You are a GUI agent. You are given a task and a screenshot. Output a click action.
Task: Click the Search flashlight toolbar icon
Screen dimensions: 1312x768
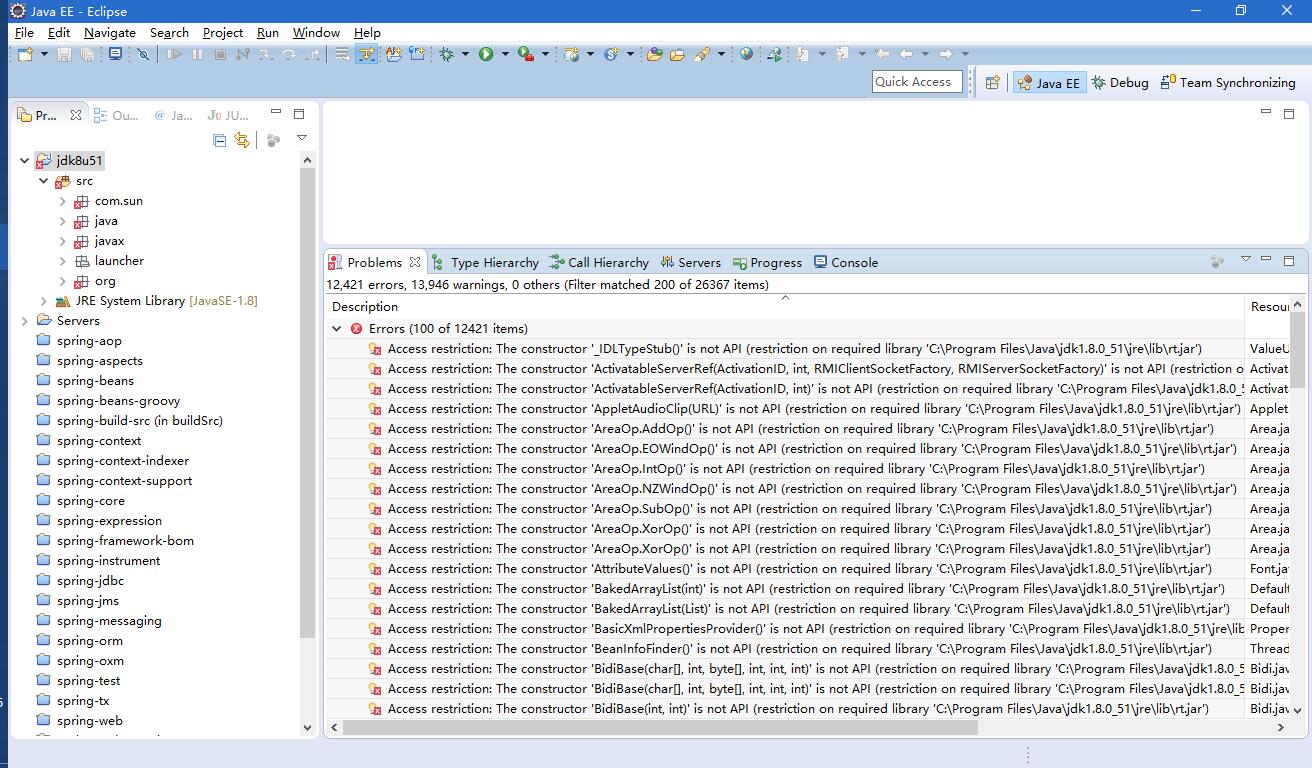click(x=702, y=54)
